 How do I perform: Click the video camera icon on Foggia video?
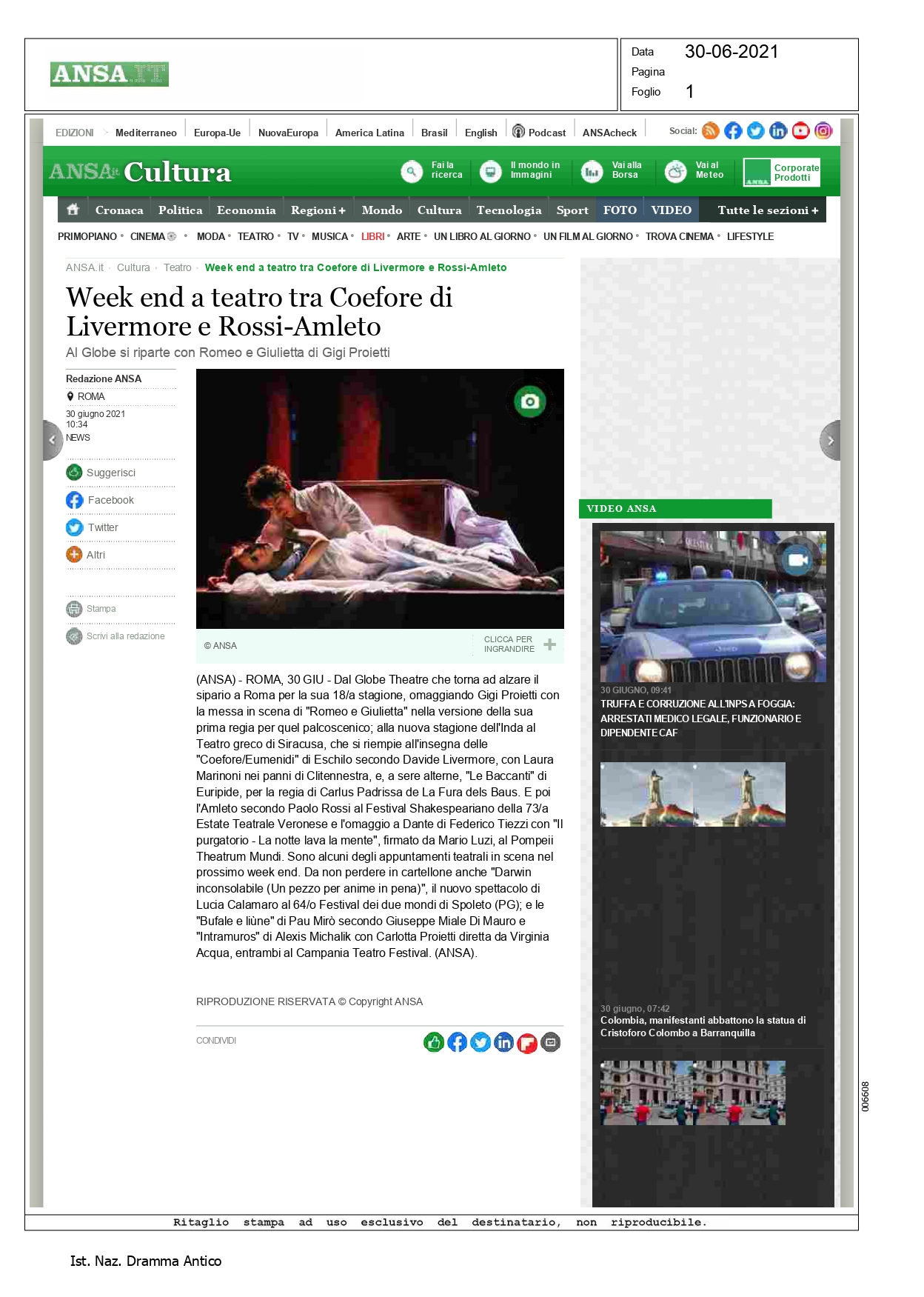coord(797,560)
